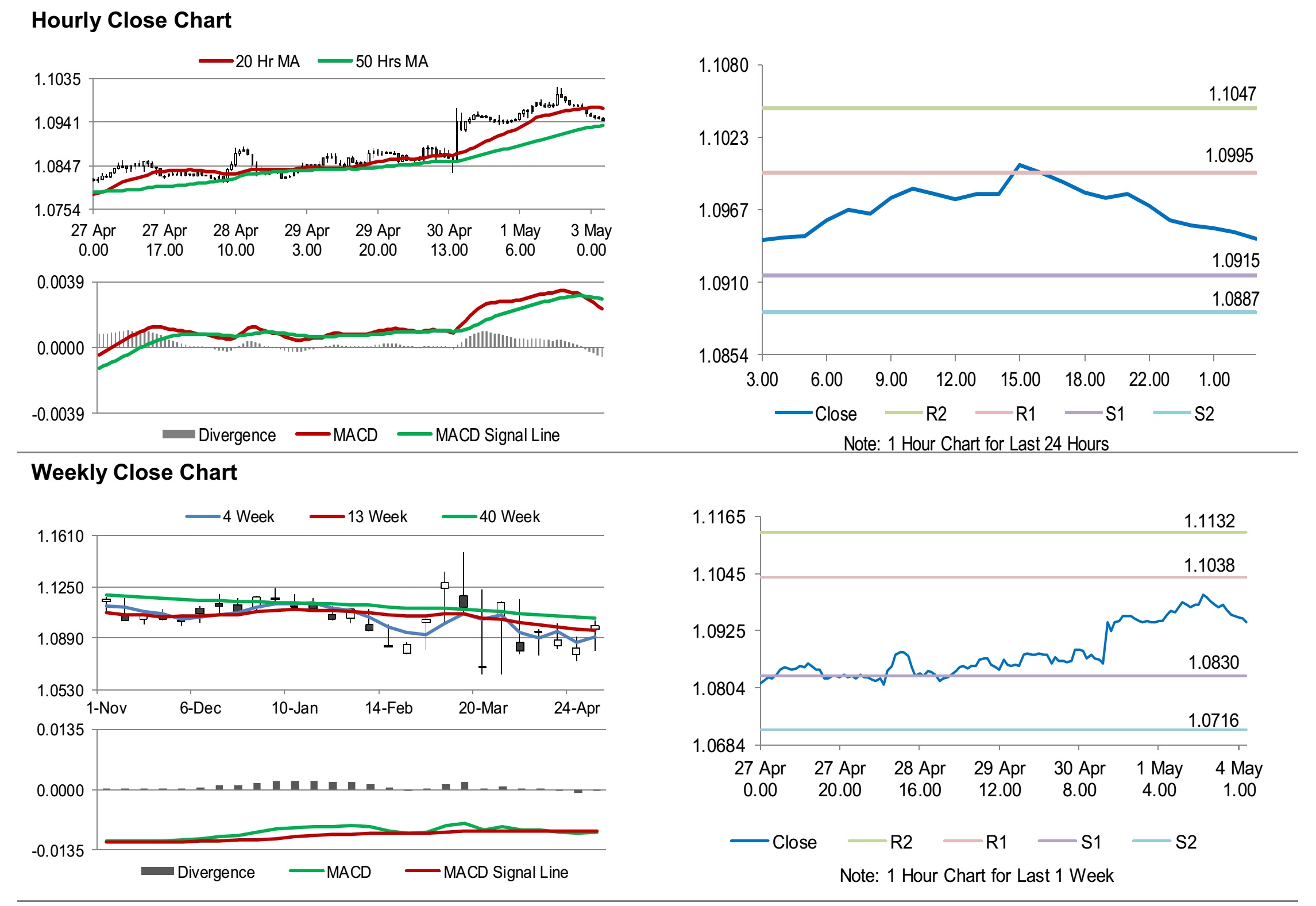Click the 1.0995 R1 level label
Screen dimensions: 1316x906
pyautogui.click(x=1229, y=155)
